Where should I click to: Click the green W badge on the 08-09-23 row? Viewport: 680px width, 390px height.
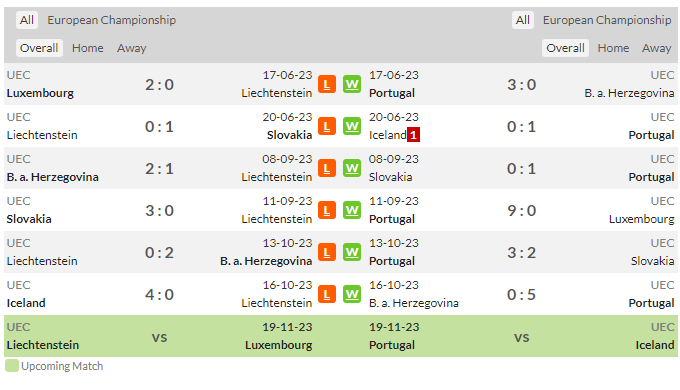352,168
